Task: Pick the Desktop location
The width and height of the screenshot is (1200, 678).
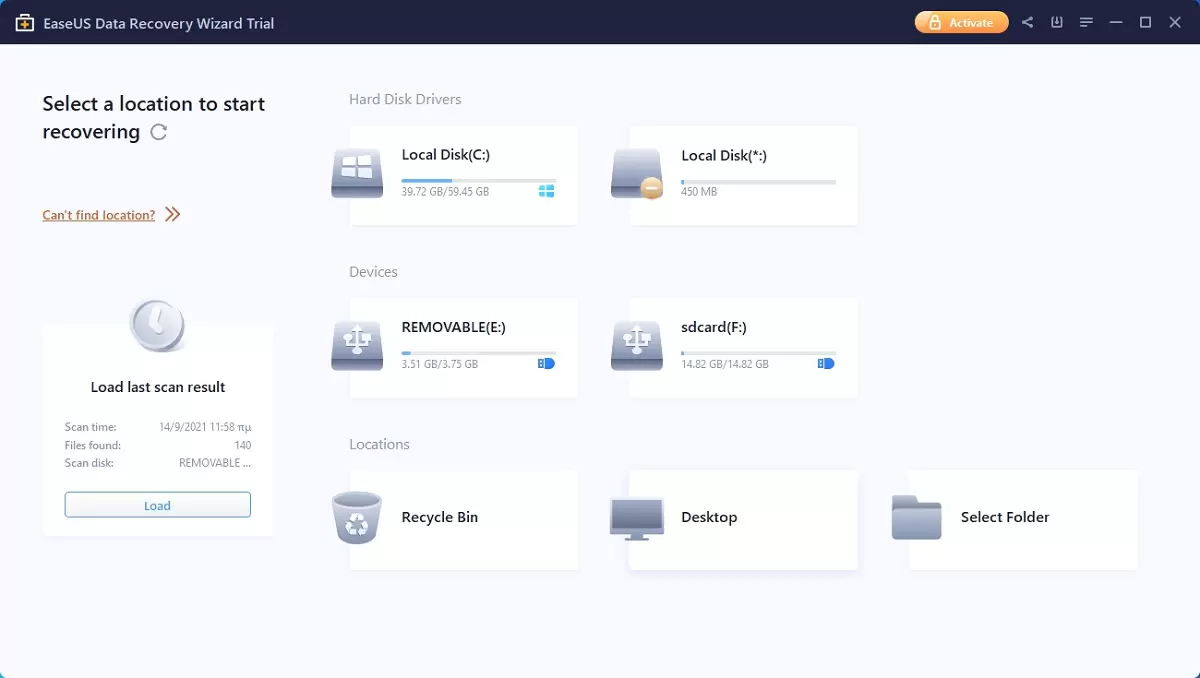Action: [x=743, y=519]
